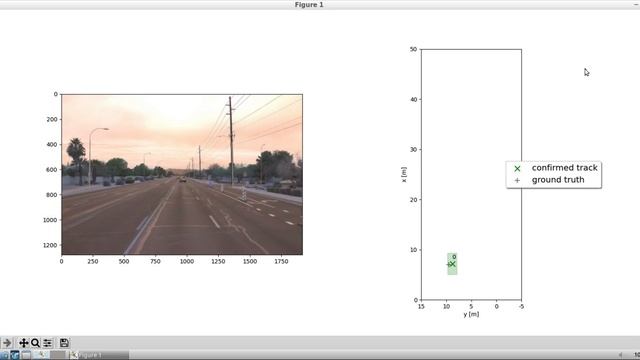Click the 'x [m]' axis label
The height and width of the screenshot is (360, 640).
point(404,174)
